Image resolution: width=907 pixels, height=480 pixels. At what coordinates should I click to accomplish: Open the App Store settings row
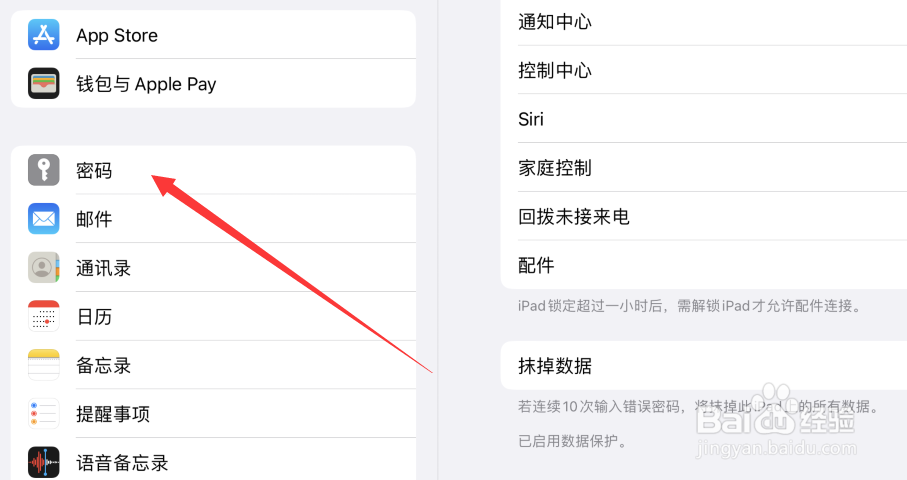(213, 35)
